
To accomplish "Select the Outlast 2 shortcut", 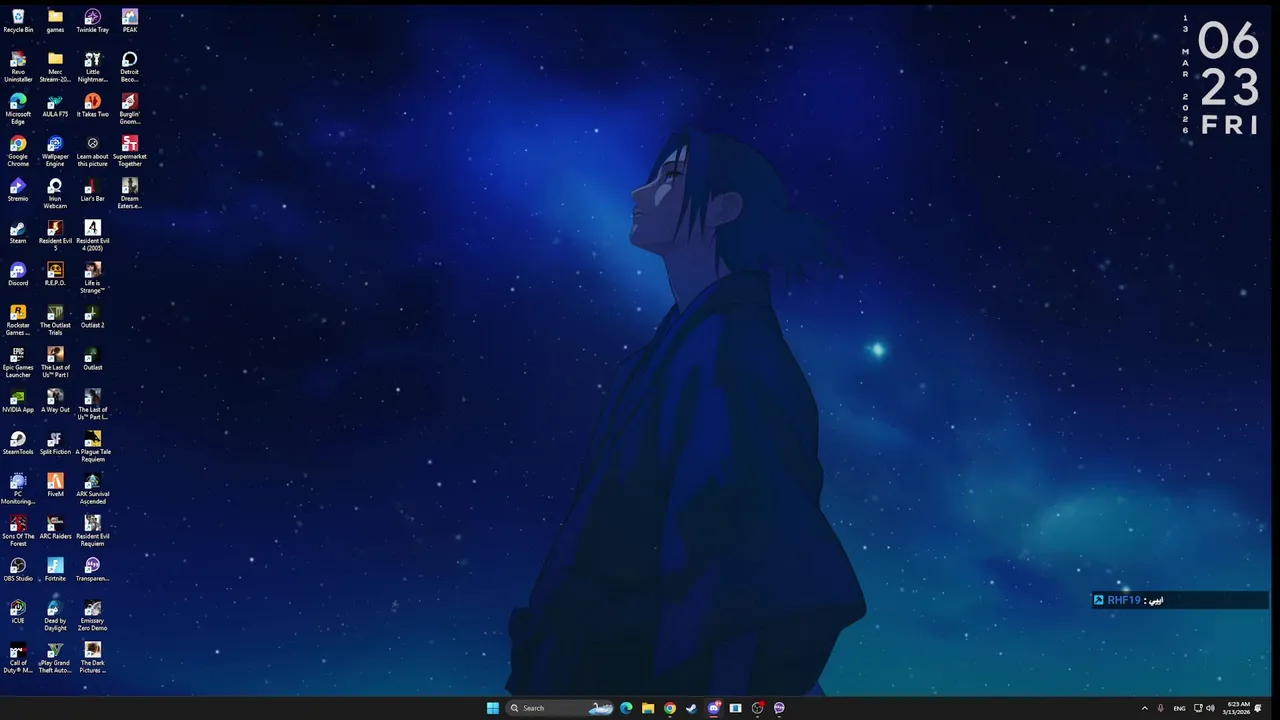I will point(92,317).
